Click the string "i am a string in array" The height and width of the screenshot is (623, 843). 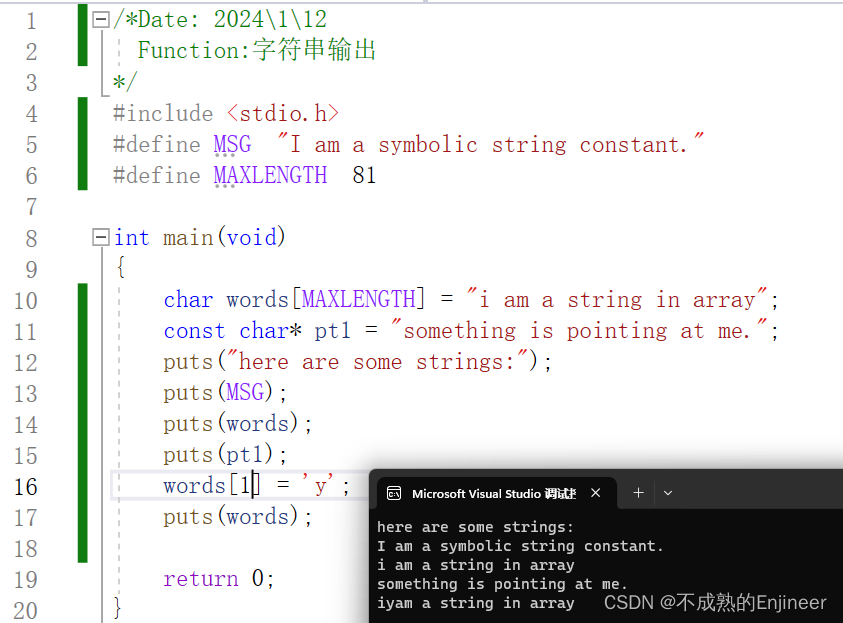pyautogui.click(x=617, y=299)
